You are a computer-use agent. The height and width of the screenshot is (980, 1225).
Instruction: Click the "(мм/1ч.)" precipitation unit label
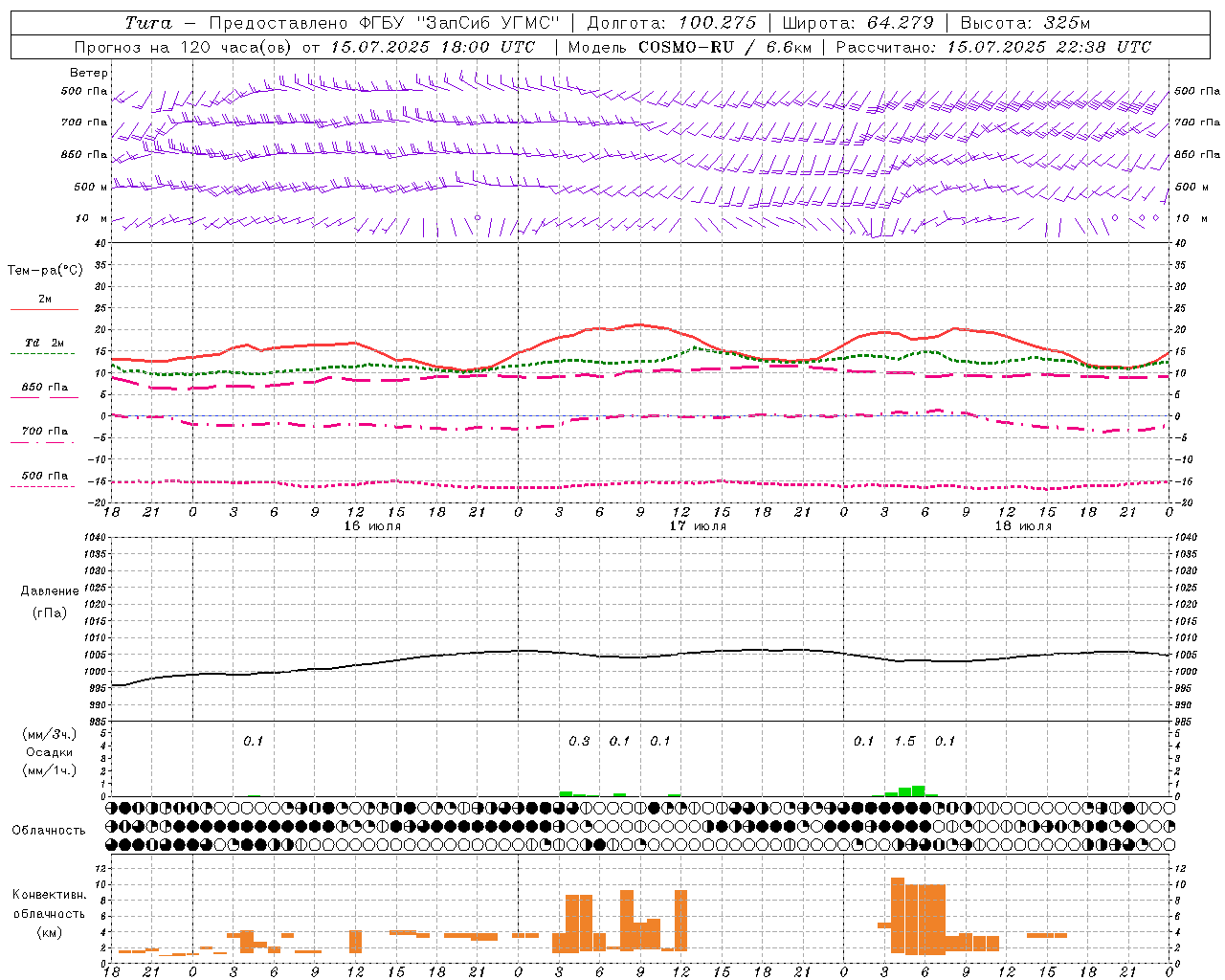(x=50, y=770)
